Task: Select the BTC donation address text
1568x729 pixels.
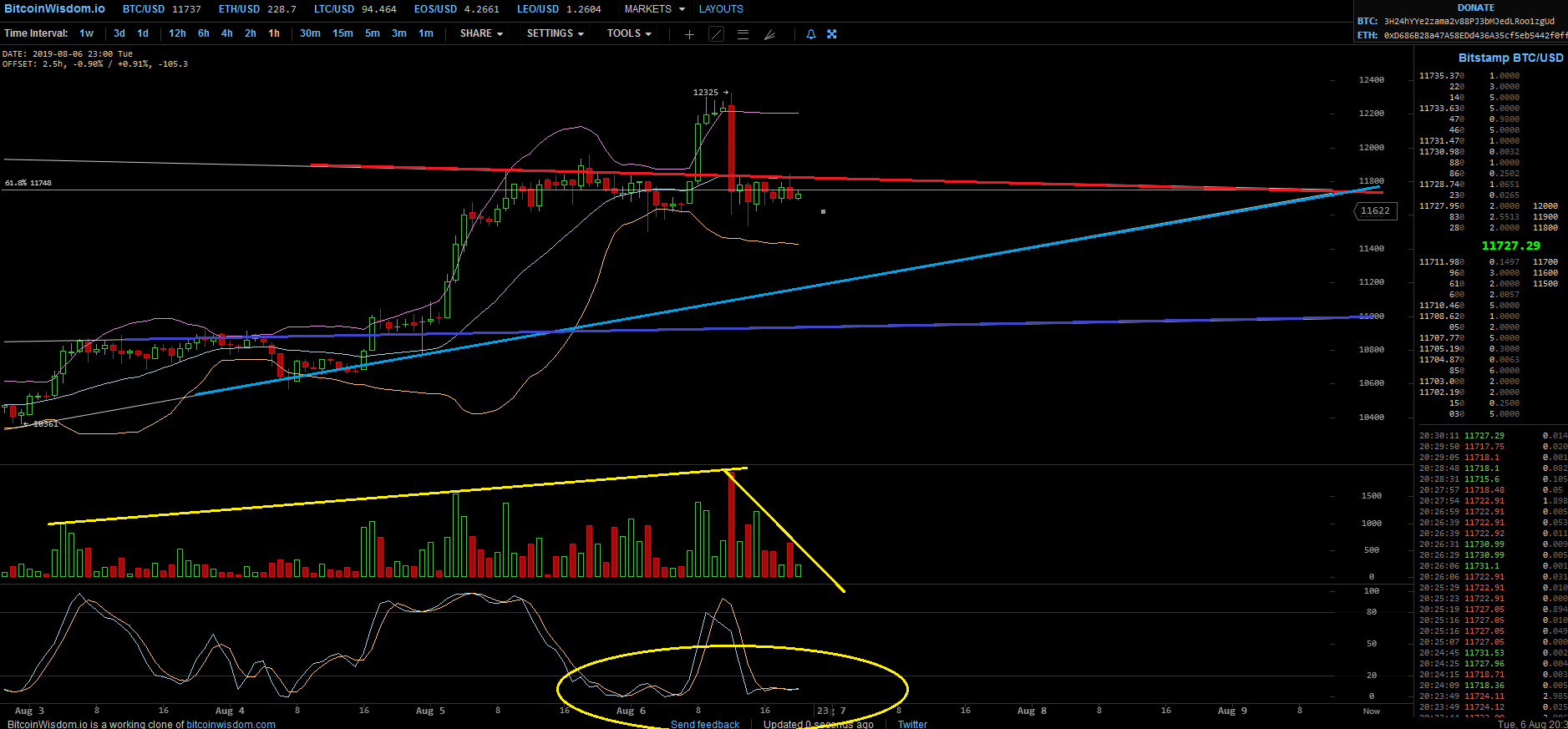Action: [1469, 21]
